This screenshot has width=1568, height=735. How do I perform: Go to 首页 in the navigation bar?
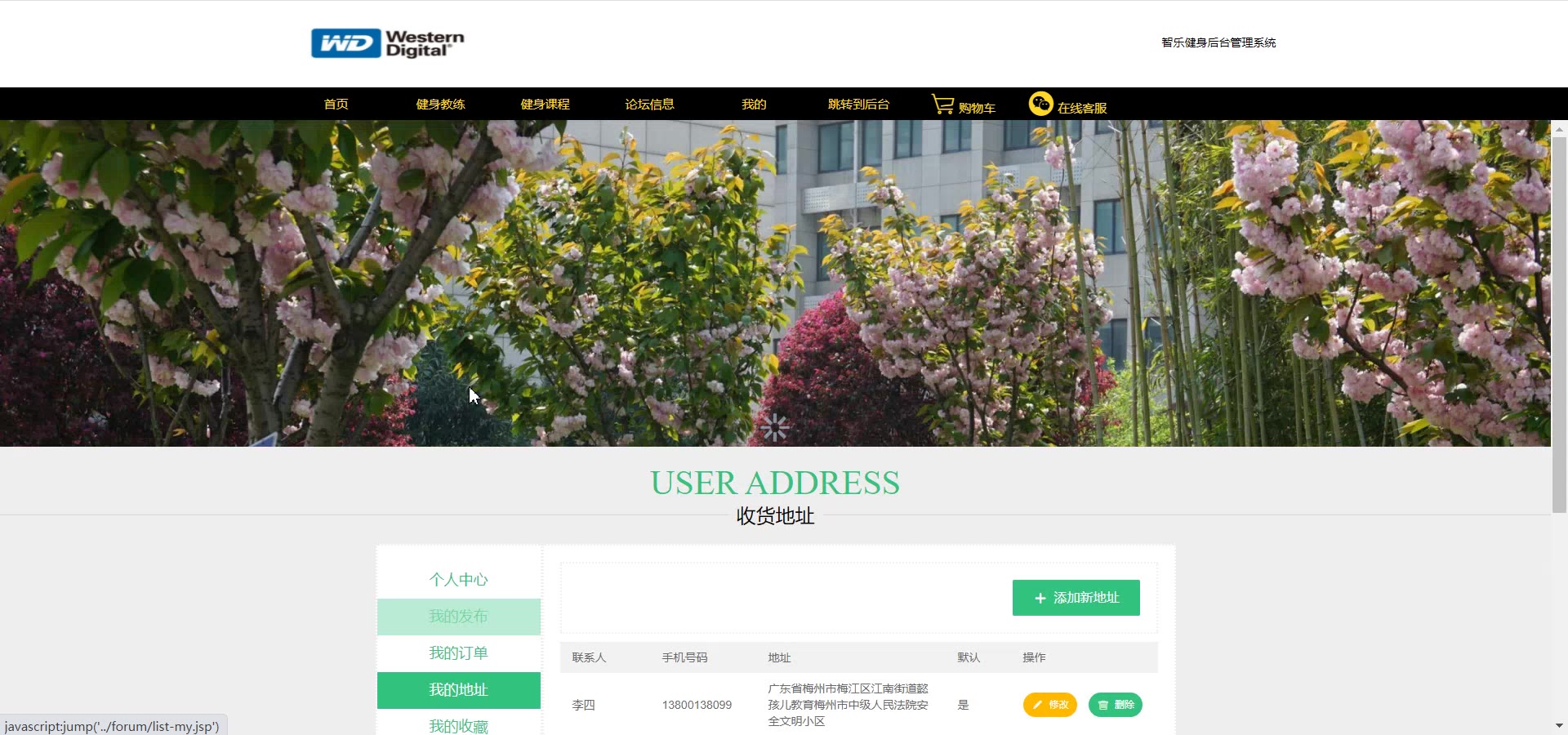tap(336, 104)
